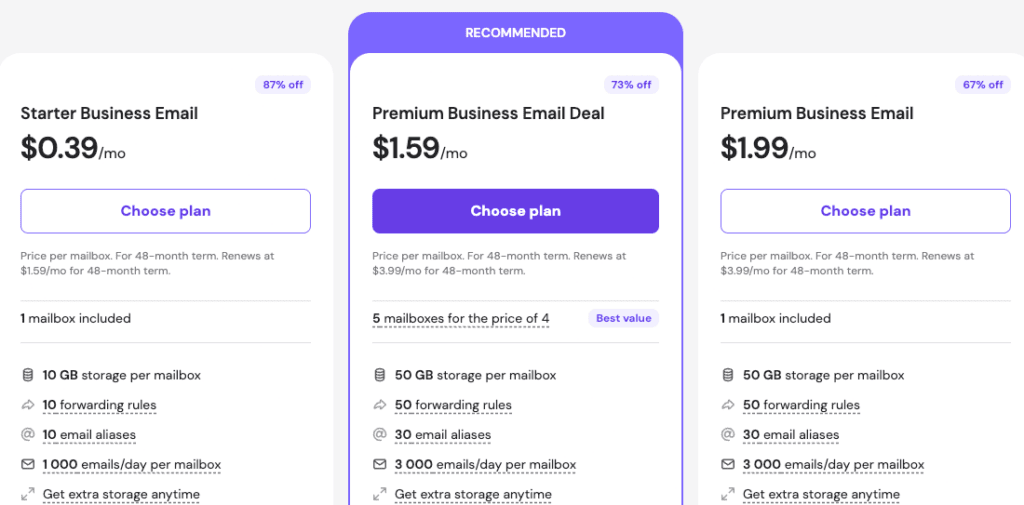Click the forwarding arrow icon in Starter plan

click(x=27, y=405)
